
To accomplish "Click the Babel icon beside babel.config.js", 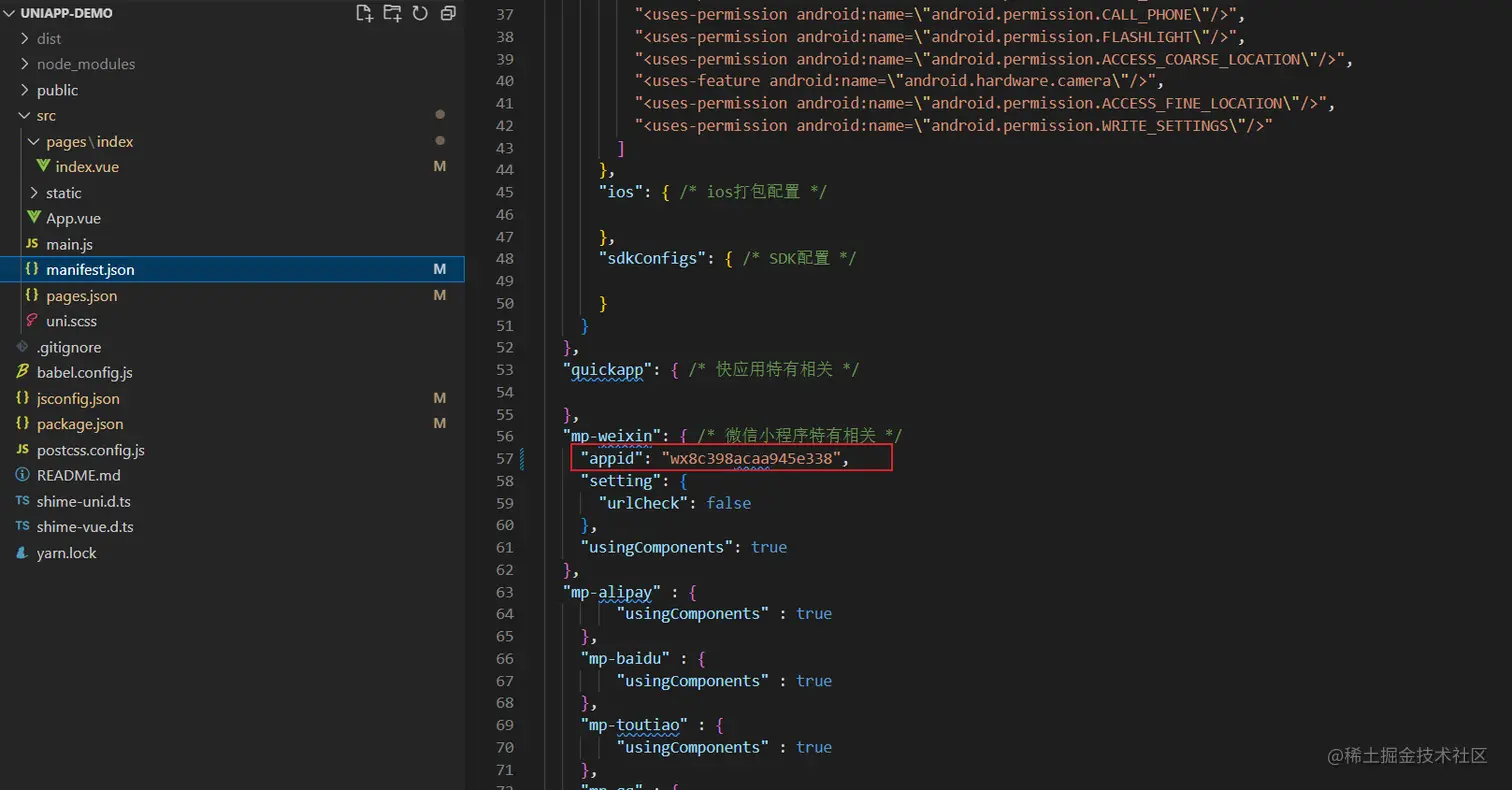I will point(22,372).
